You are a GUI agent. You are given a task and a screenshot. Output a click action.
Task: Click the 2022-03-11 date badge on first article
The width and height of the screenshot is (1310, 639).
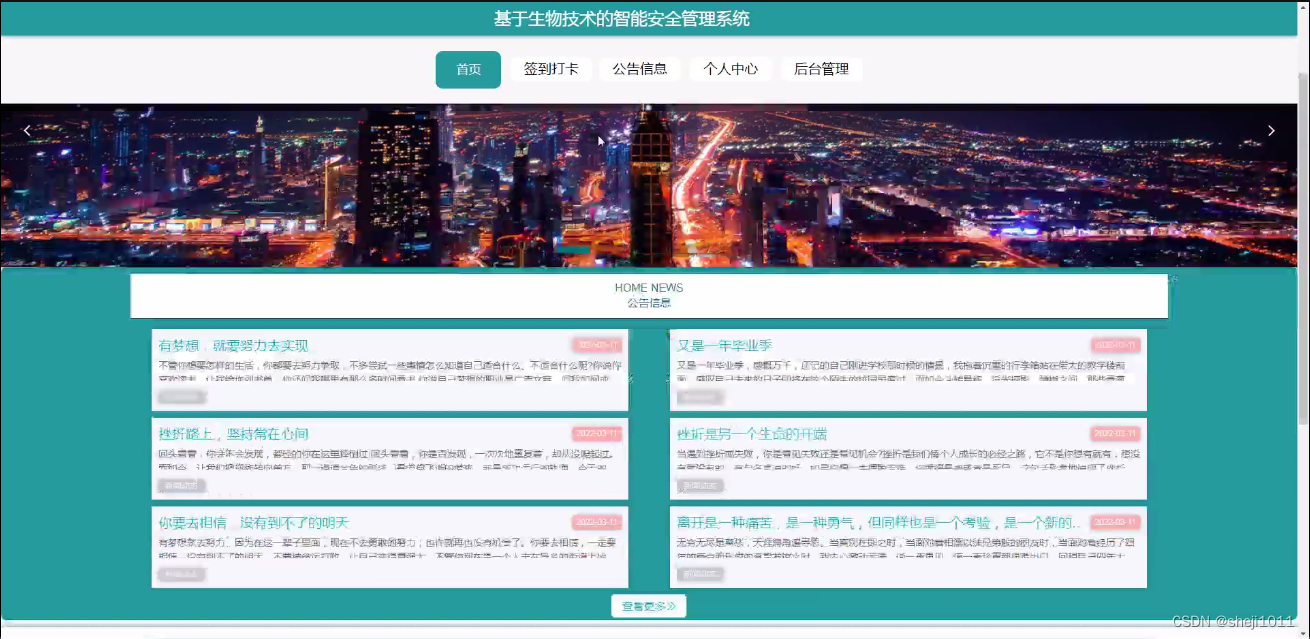click(599, 344)
